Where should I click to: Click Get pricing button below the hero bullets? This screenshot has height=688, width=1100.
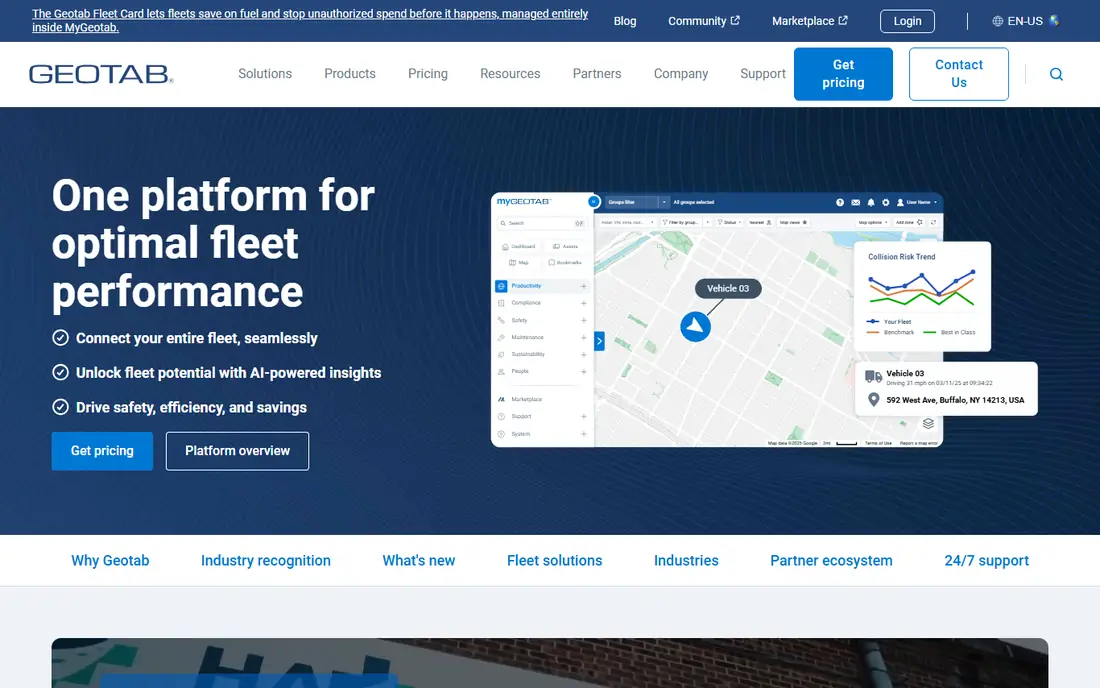tap(102, 451)
